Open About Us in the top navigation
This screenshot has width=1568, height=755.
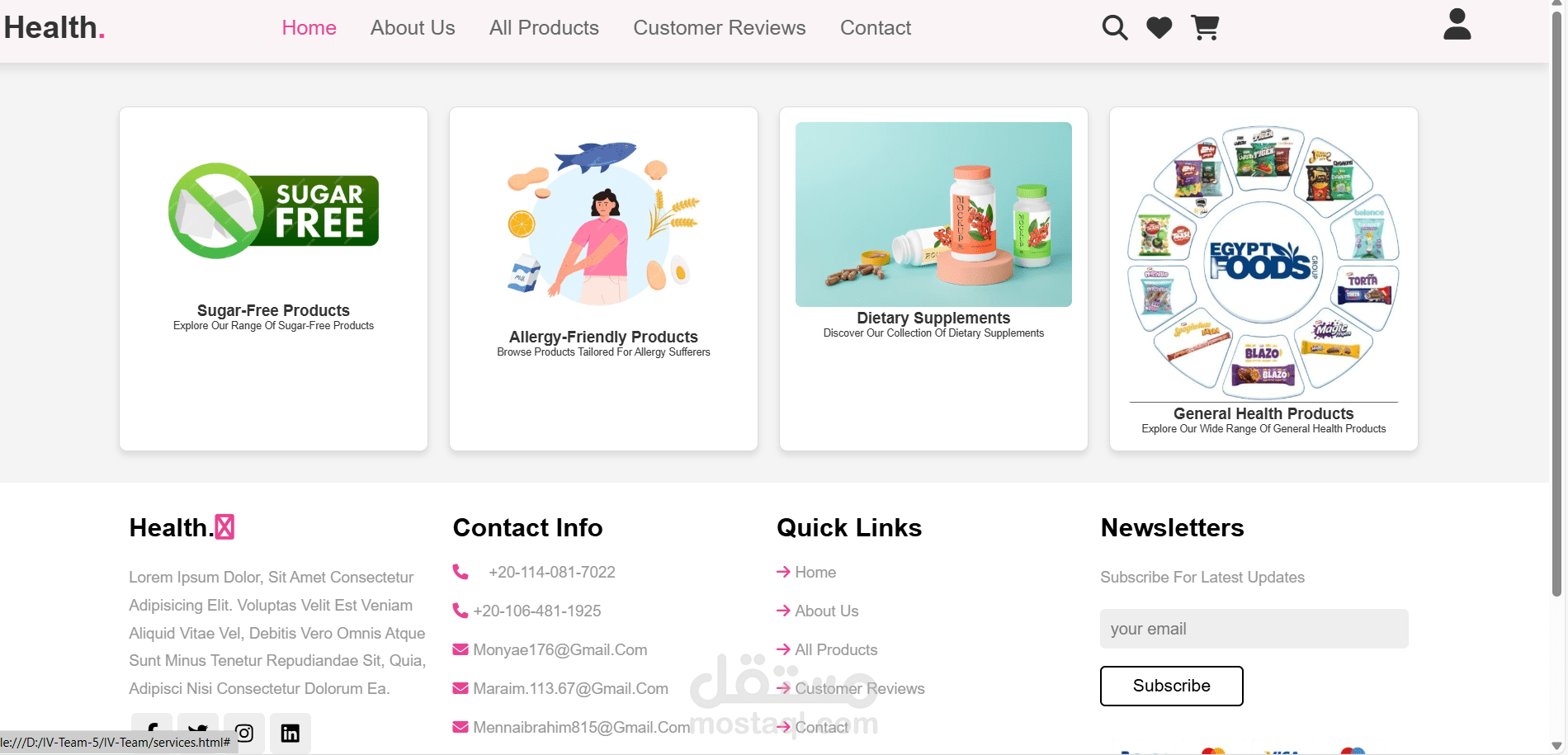[413, 28]
